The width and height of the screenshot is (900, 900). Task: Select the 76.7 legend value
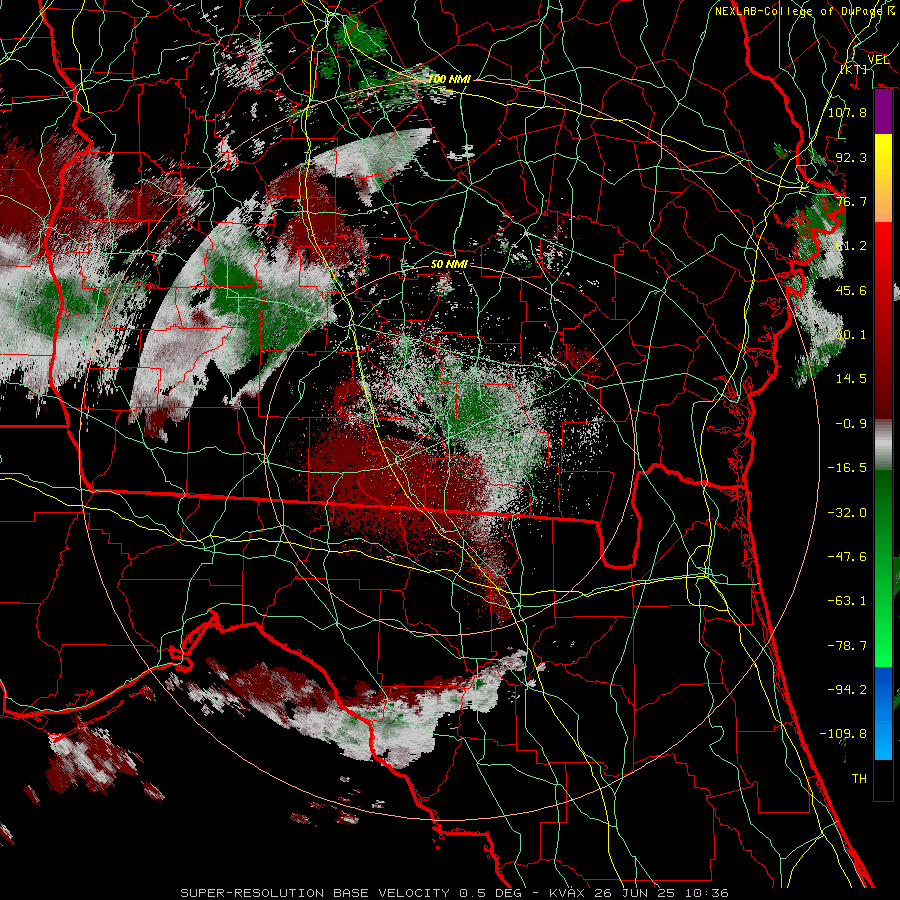tap(851, 201)
